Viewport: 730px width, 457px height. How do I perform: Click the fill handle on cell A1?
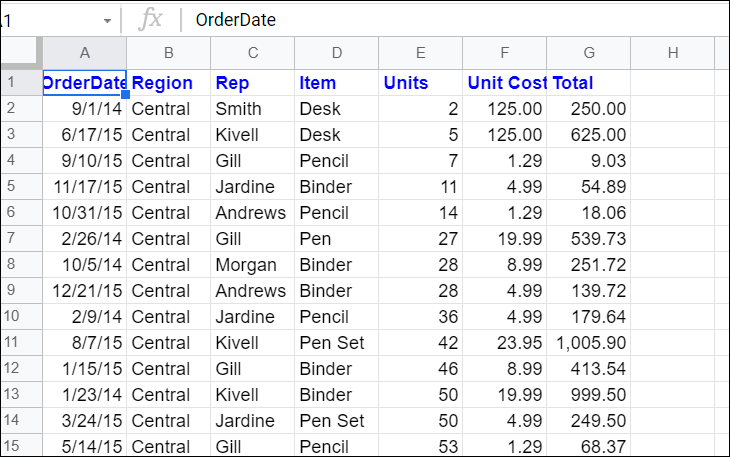(125, 94)
